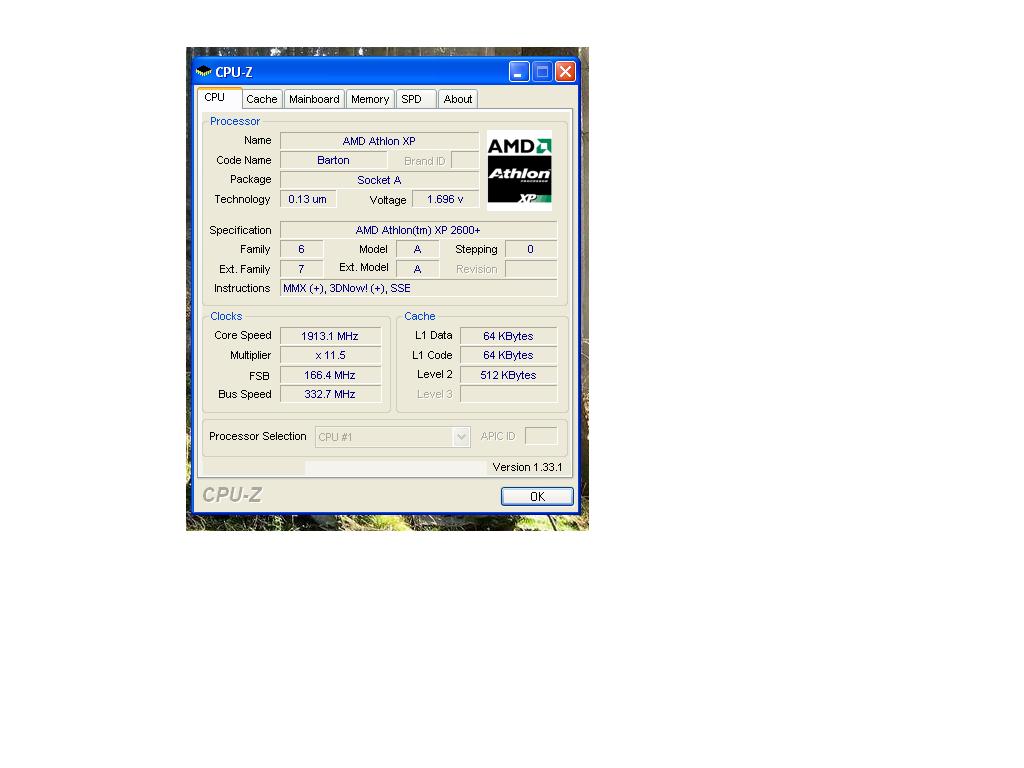This screenshot has height=768, width=1024.
Task: Click the Bus Speed value 332.7 MHz
Action: pos(330,394)
